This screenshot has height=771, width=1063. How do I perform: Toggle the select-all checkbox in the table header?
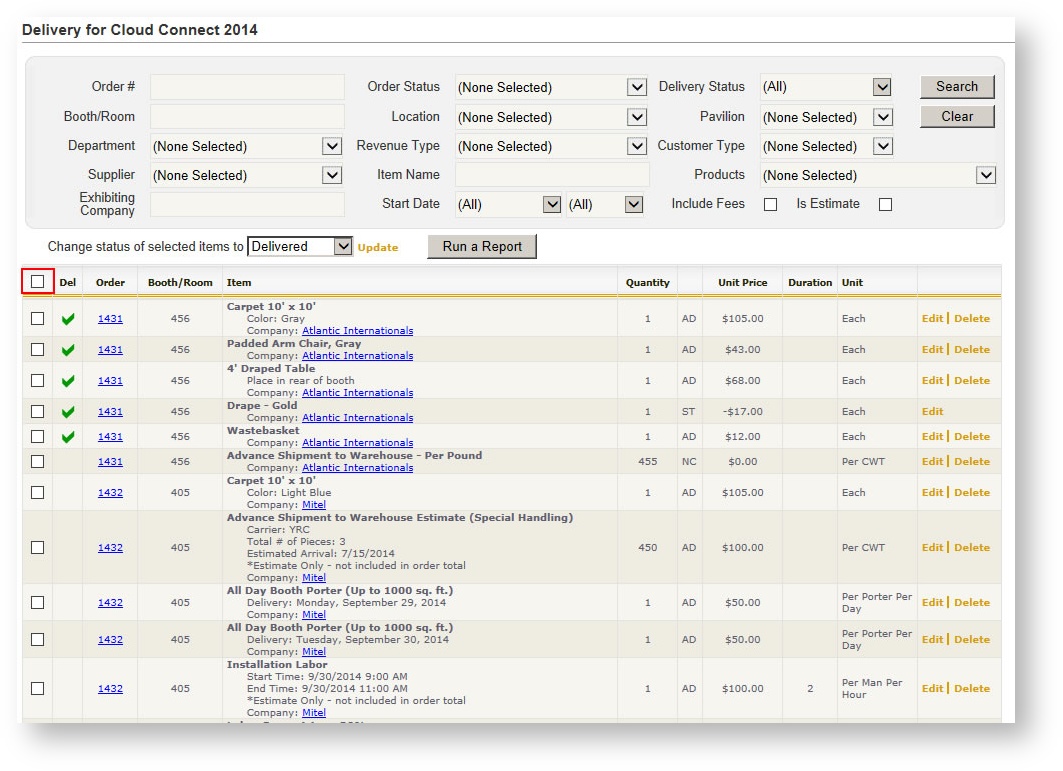tap(37, 281)
